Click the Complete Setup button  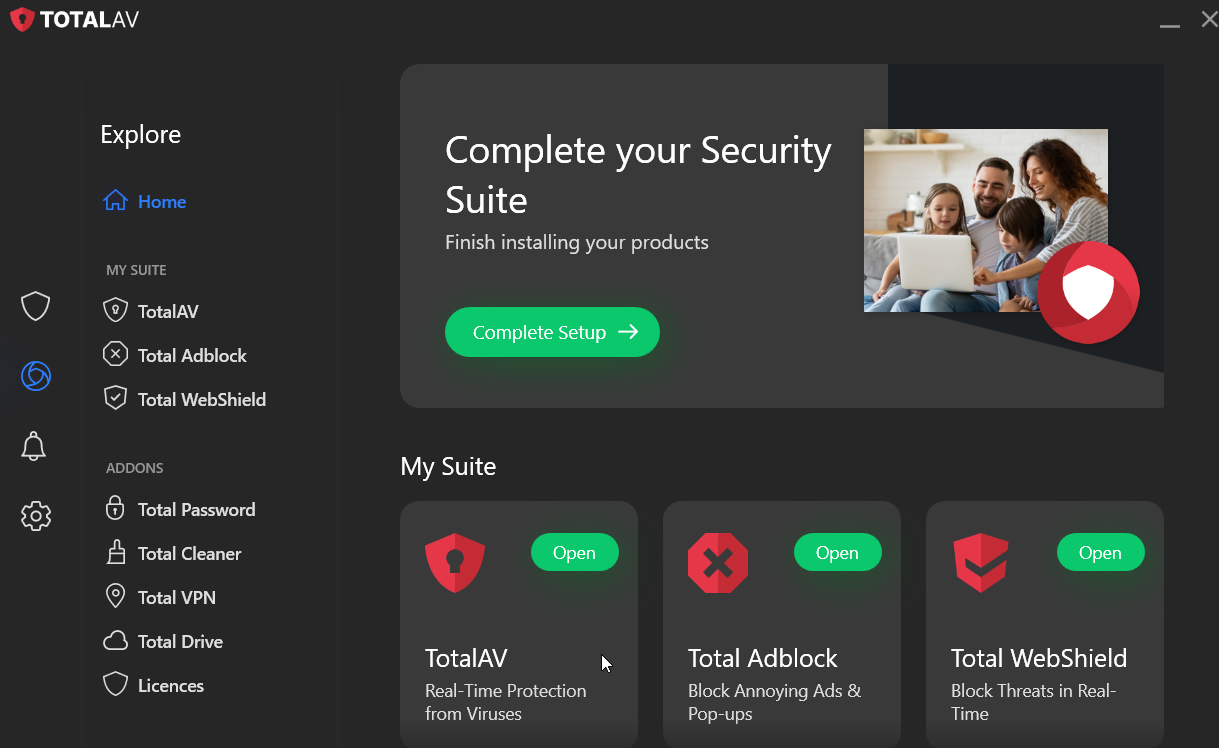552,332
